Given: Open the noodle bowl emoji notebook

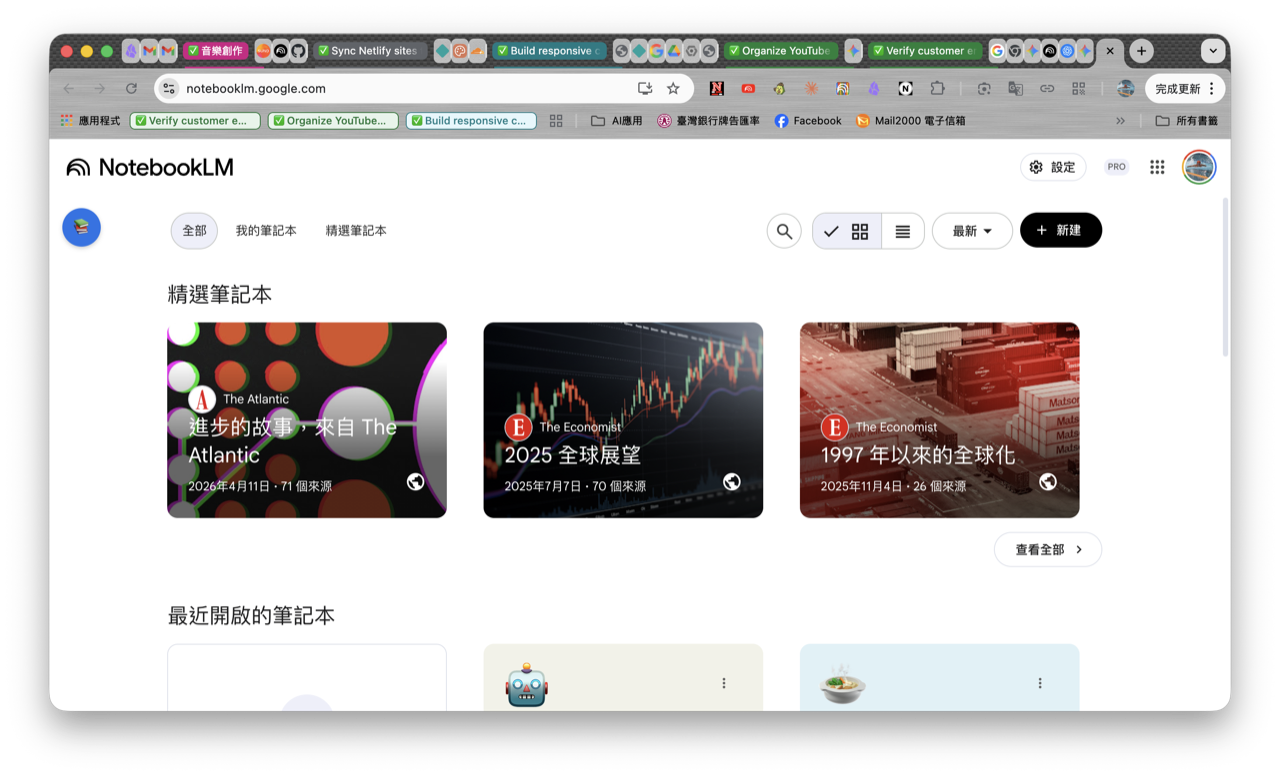Looking at the screenshot, I should coord(940,678).
